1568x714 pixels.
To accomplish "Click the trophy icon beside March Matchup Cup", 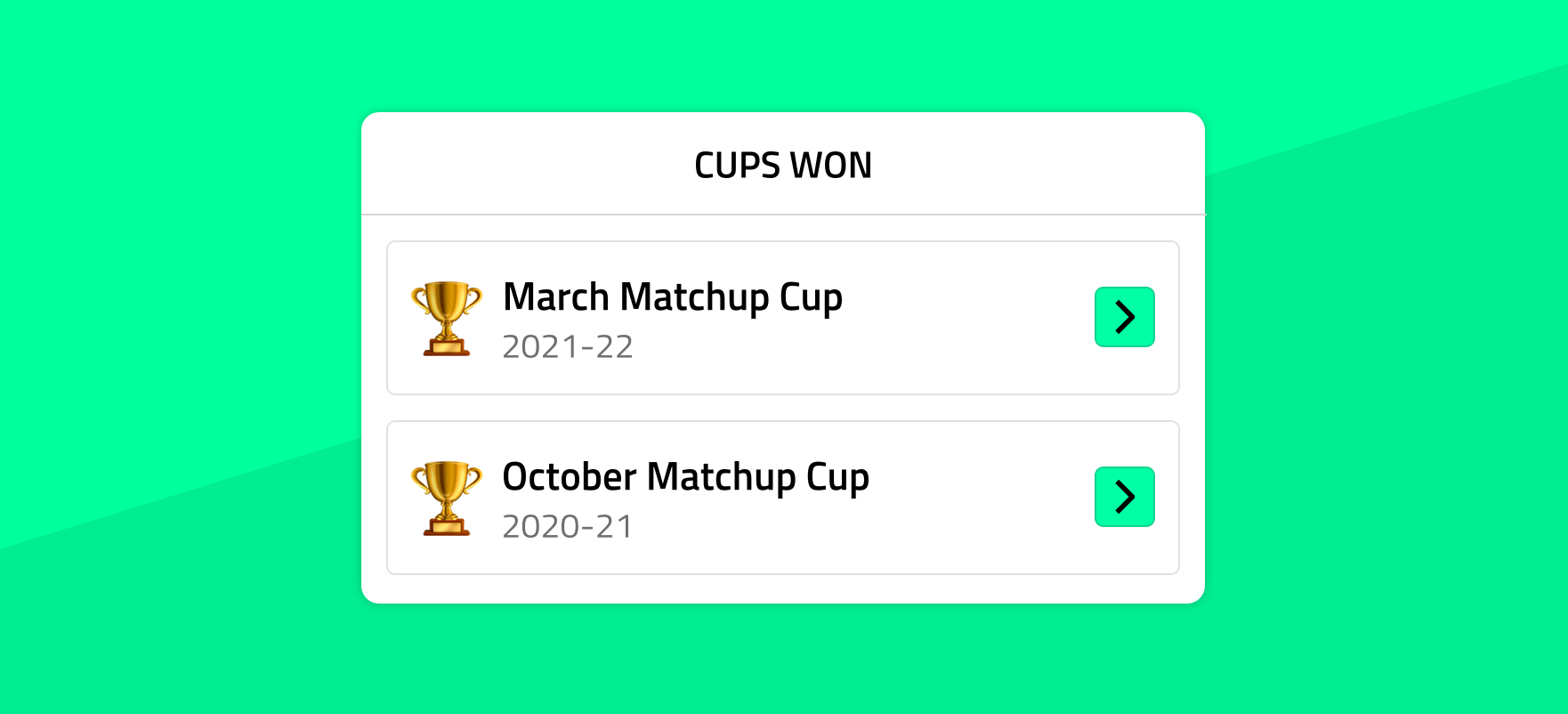I will point(447,319).
